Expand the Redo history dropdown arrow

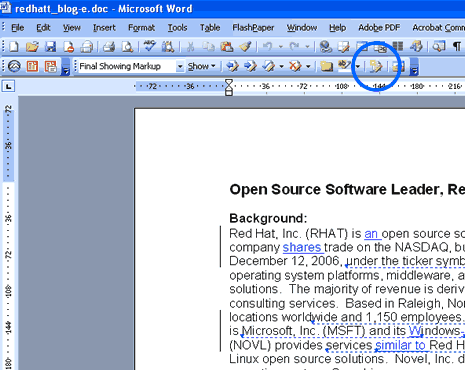click(x=307, y=47)
